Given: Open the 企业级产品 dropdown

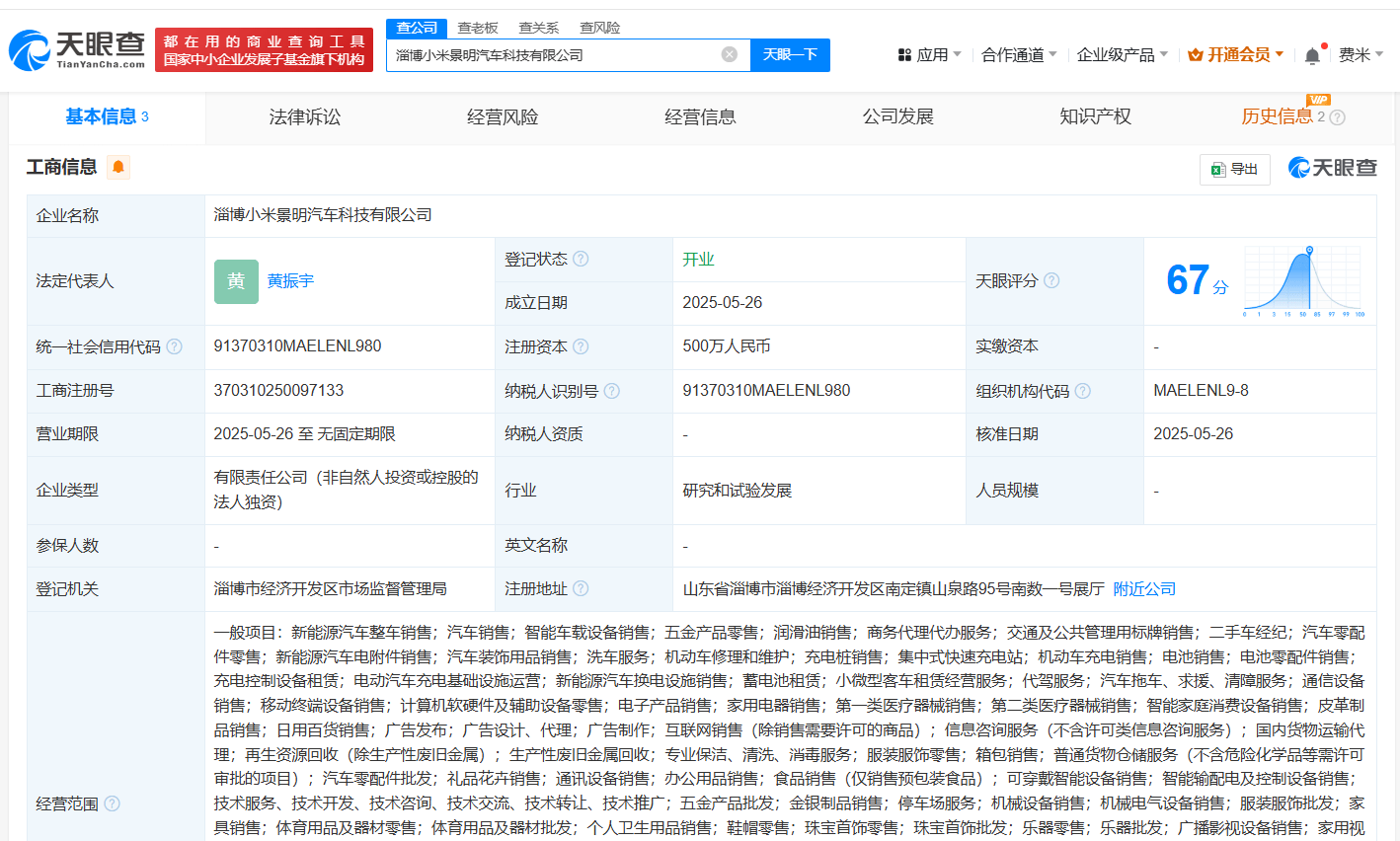Looking at the screenshot, I should [1122, 55].
